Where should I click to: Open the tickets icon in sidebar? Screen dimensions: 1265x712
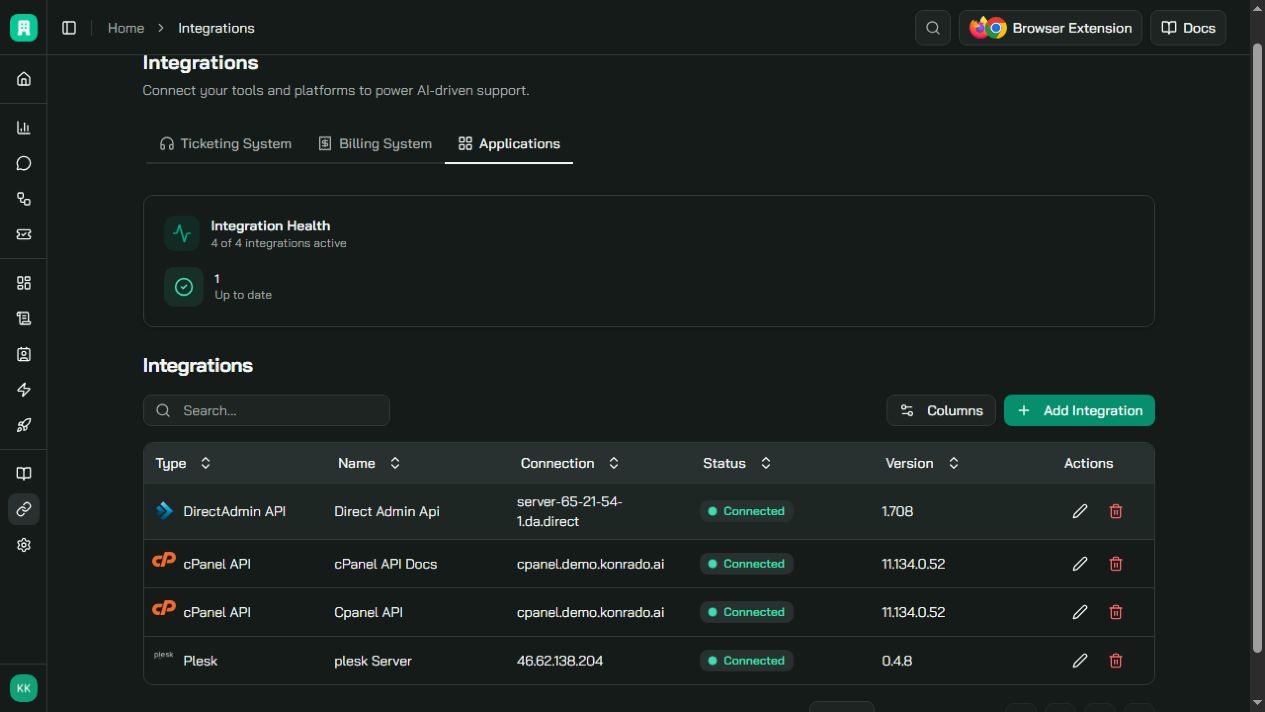click(x=24, y=234)
